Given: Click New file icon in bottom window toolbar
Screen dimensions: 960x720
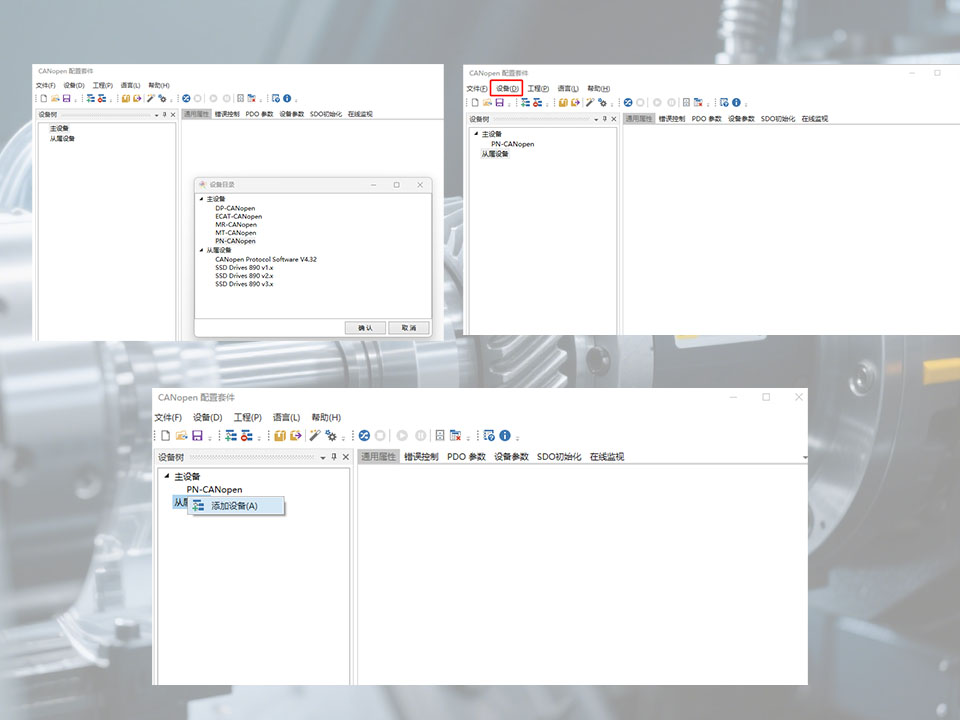Looking at the screenshot, I should 165,435.
